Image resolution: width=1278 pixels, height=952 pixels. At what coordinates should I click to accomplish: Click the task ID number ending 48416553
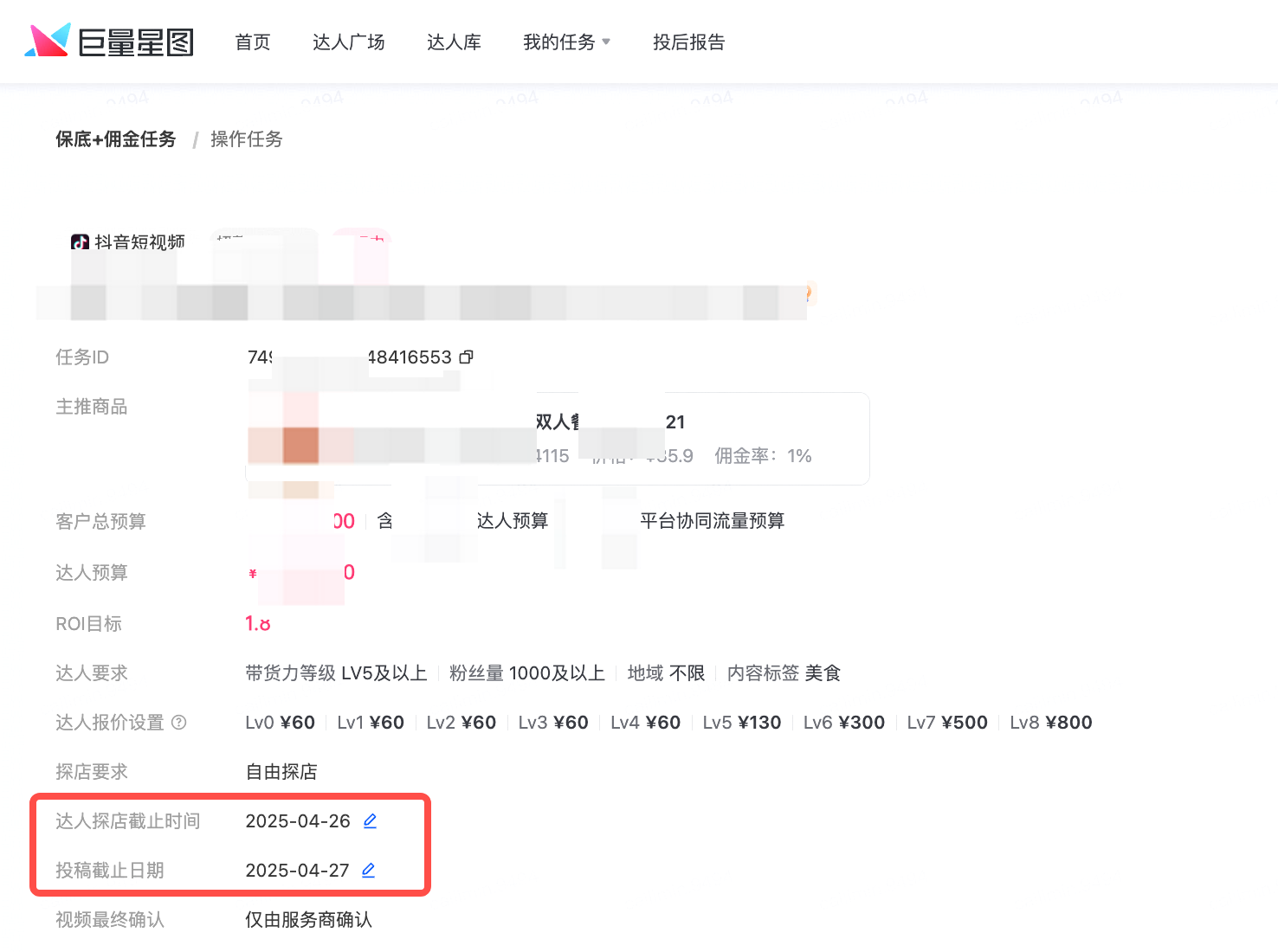tap(410, 357)
